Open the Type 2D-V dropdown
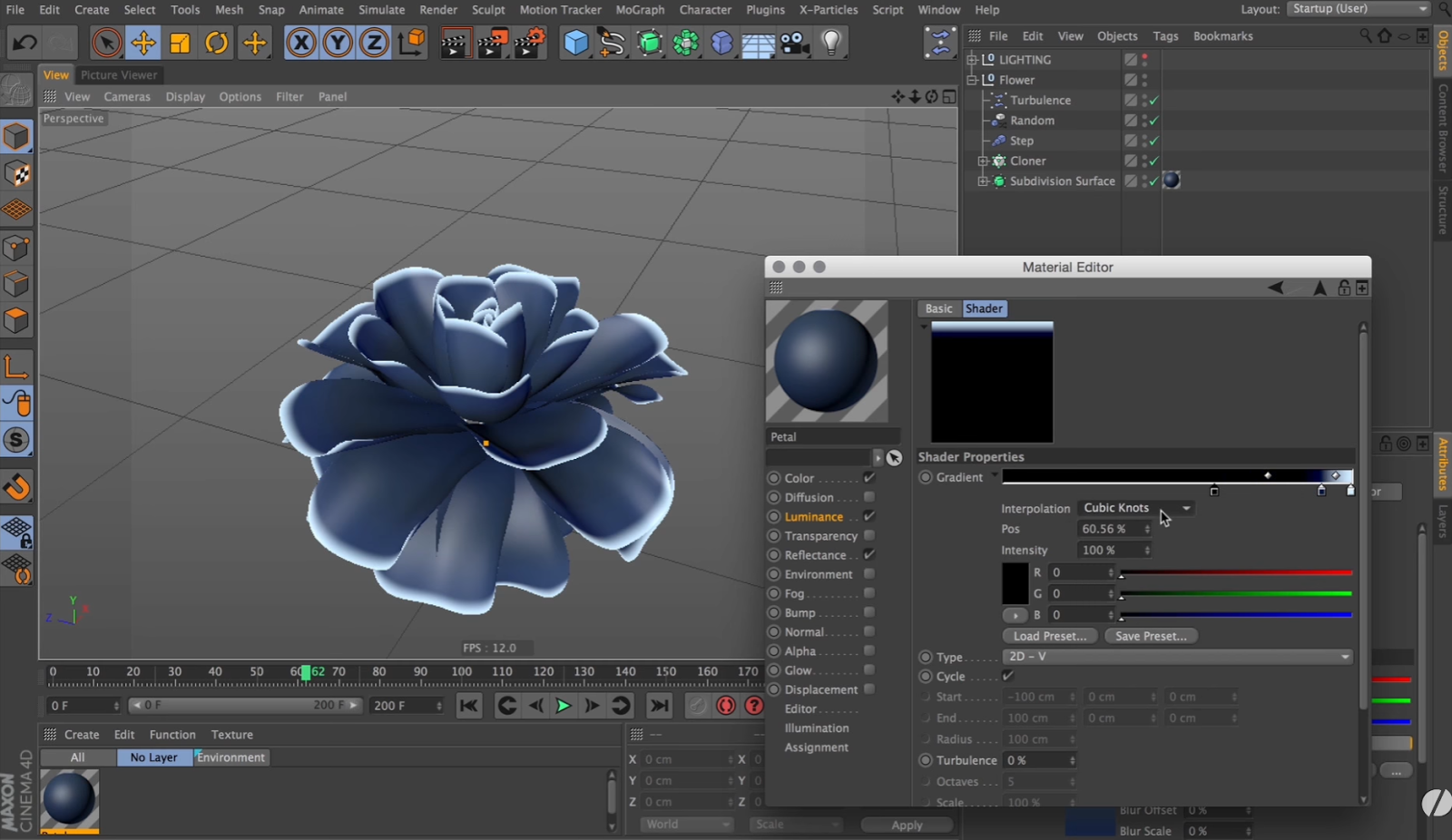The height and width of the screenshot is (840, 1452). click(x=1177, y=656)
